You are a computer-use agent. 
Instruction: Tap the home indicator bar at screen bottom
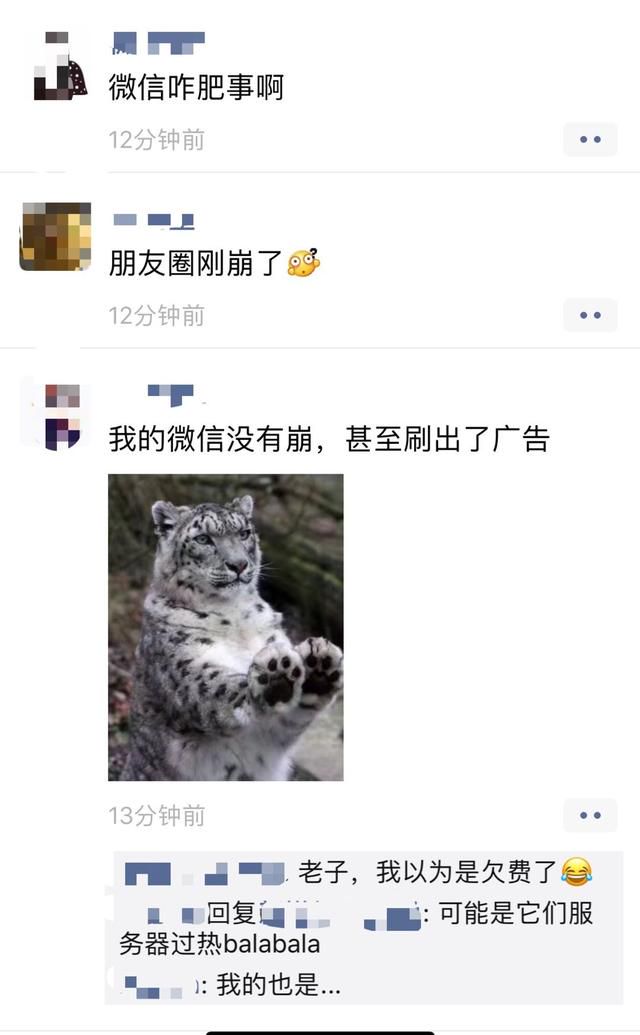pyautogui.click(x=320, y=1032)
